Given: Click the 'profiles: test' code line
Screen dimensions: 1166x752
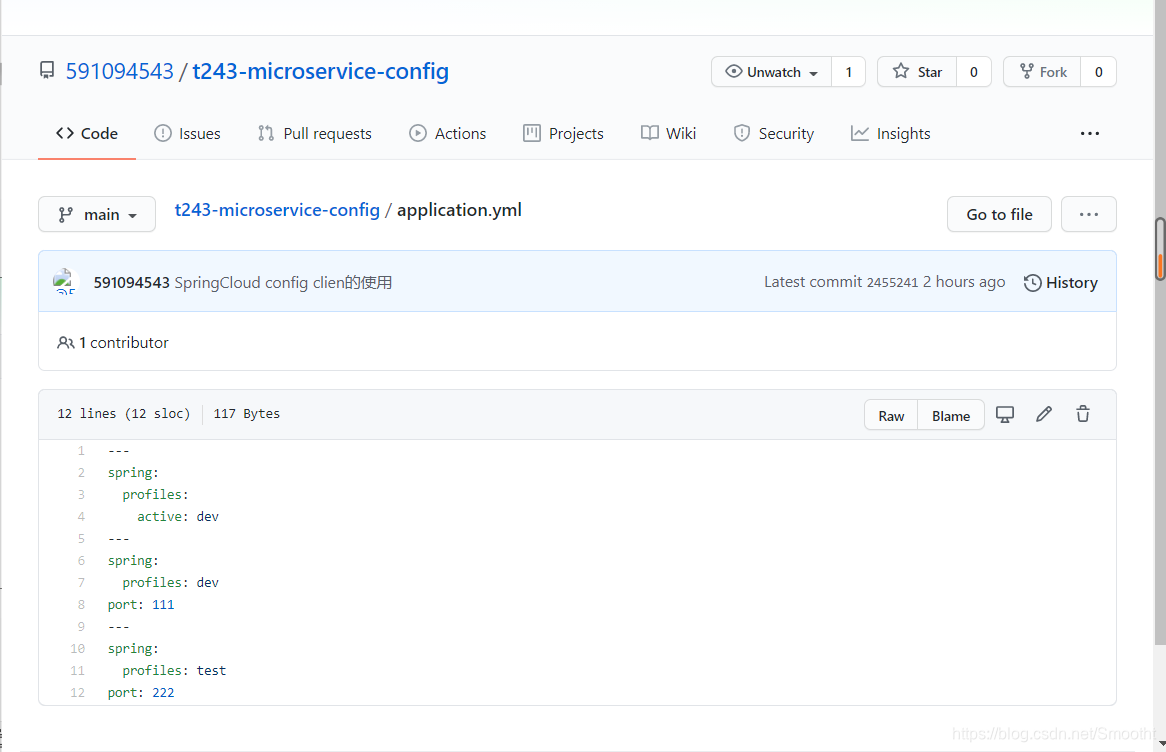Looking at the screenshot, I should (x=174, y=671).
